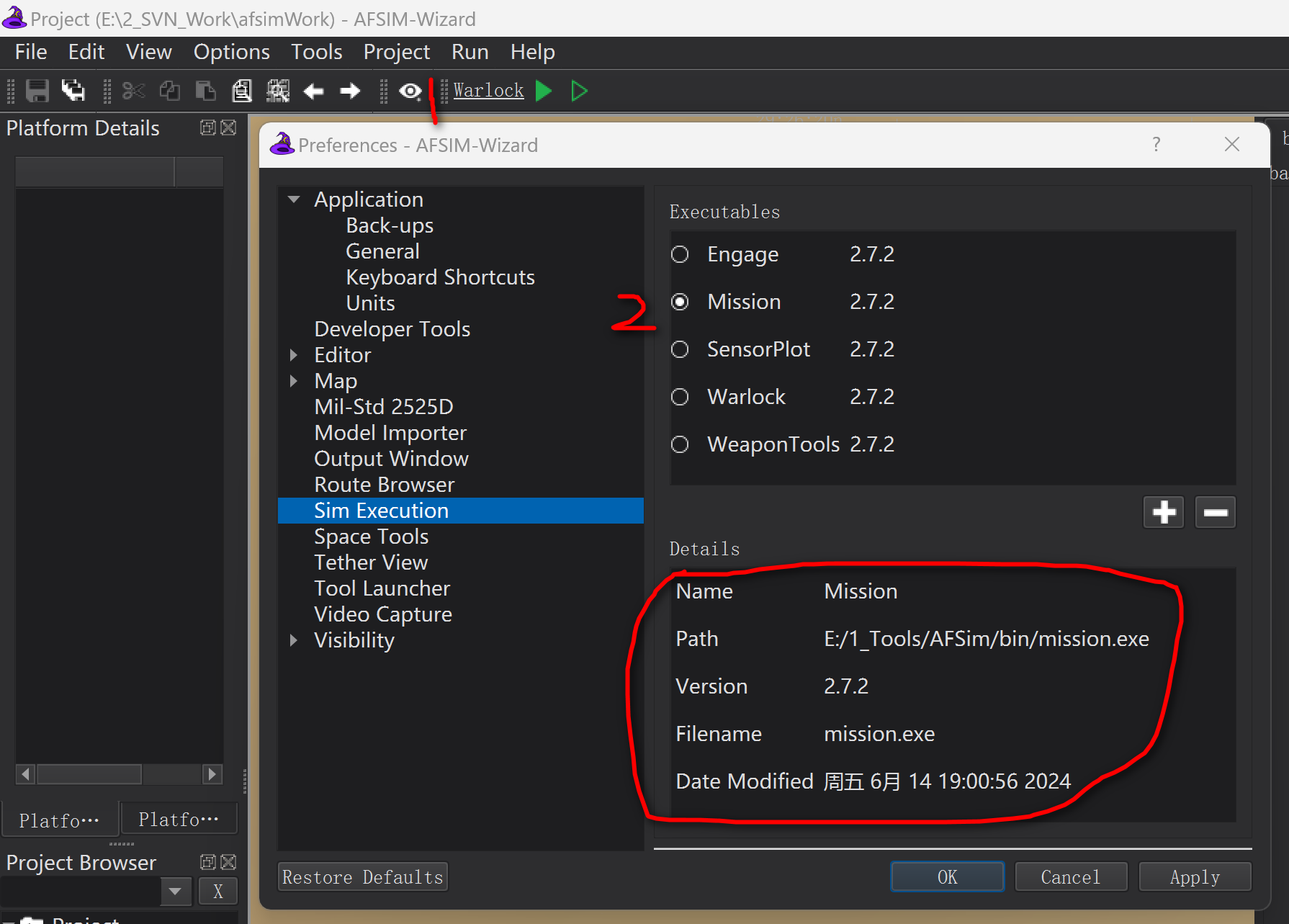Navigate forward with right arrow icon

coord(350,91)
